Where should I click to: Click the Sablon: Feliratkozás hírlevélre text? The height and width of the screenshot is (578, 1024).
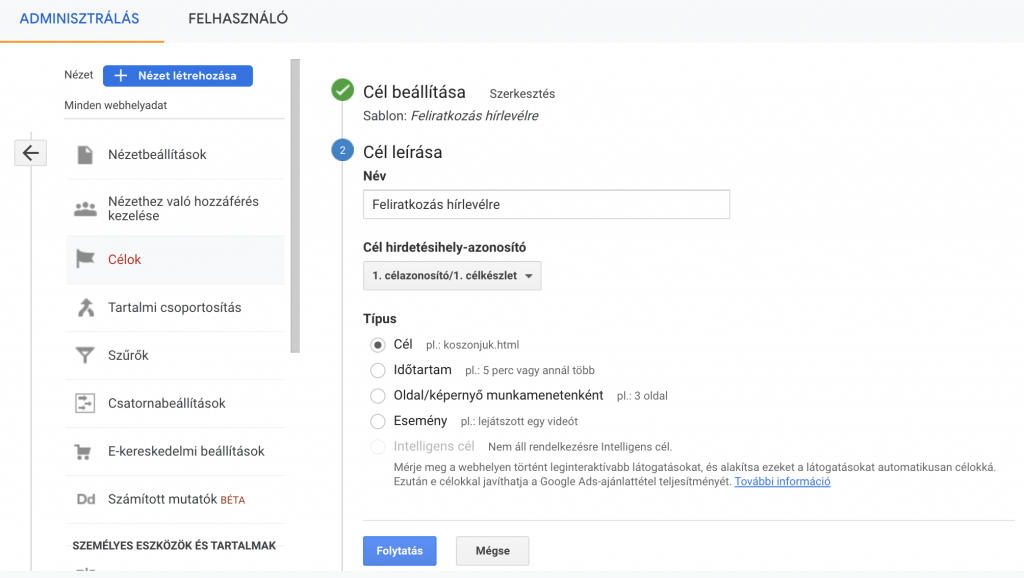[x=451, y=116]
